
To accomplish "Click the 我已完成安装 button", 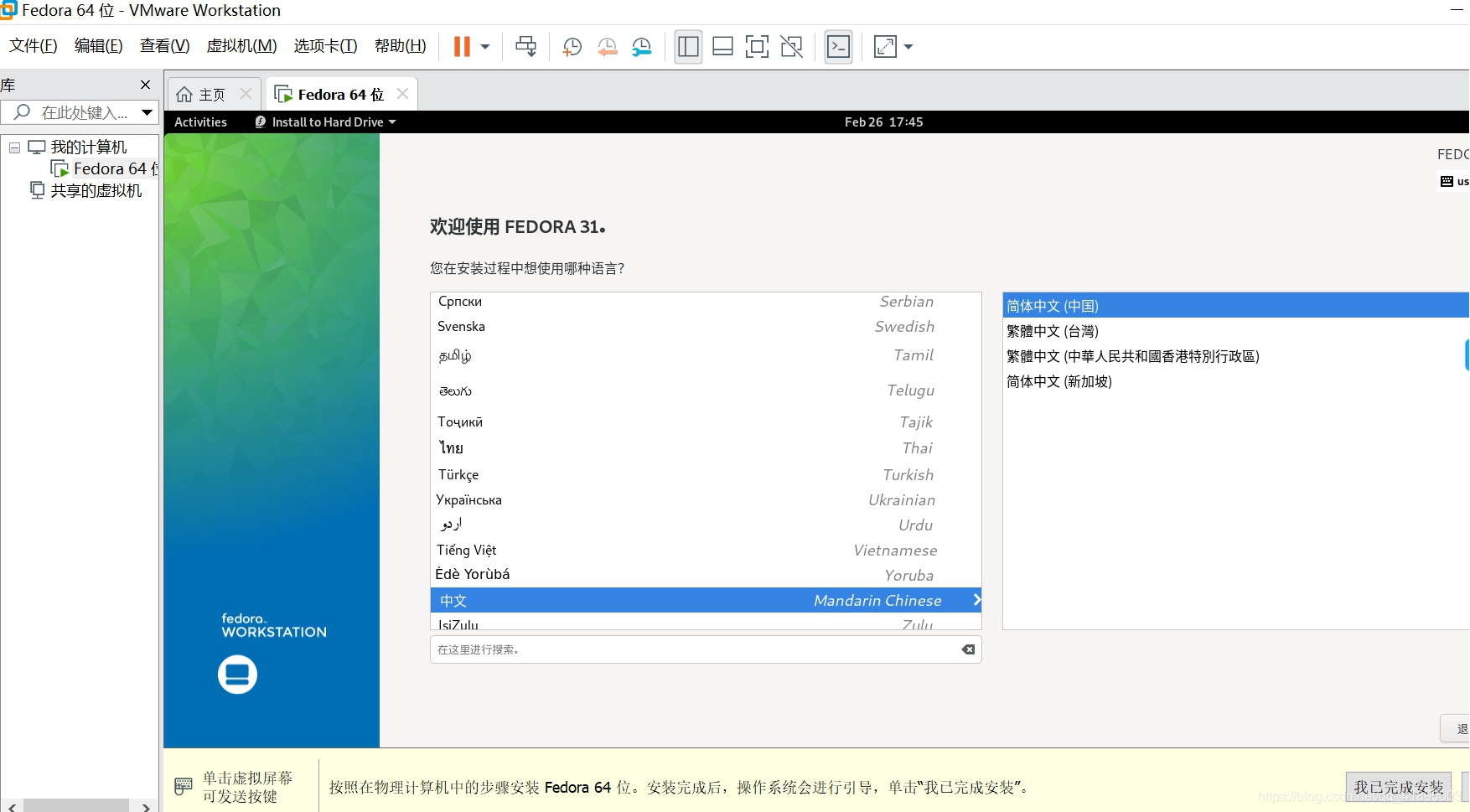I will tap(1399, 788).
